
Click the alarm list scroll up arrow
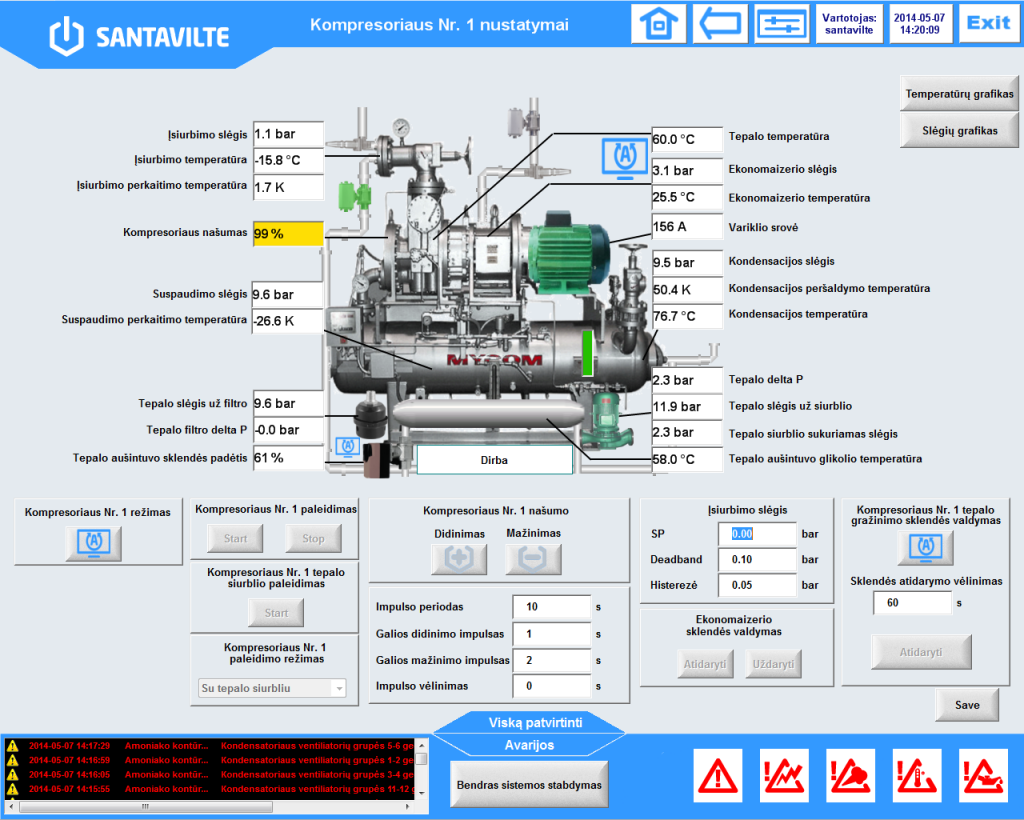point(422,745)
